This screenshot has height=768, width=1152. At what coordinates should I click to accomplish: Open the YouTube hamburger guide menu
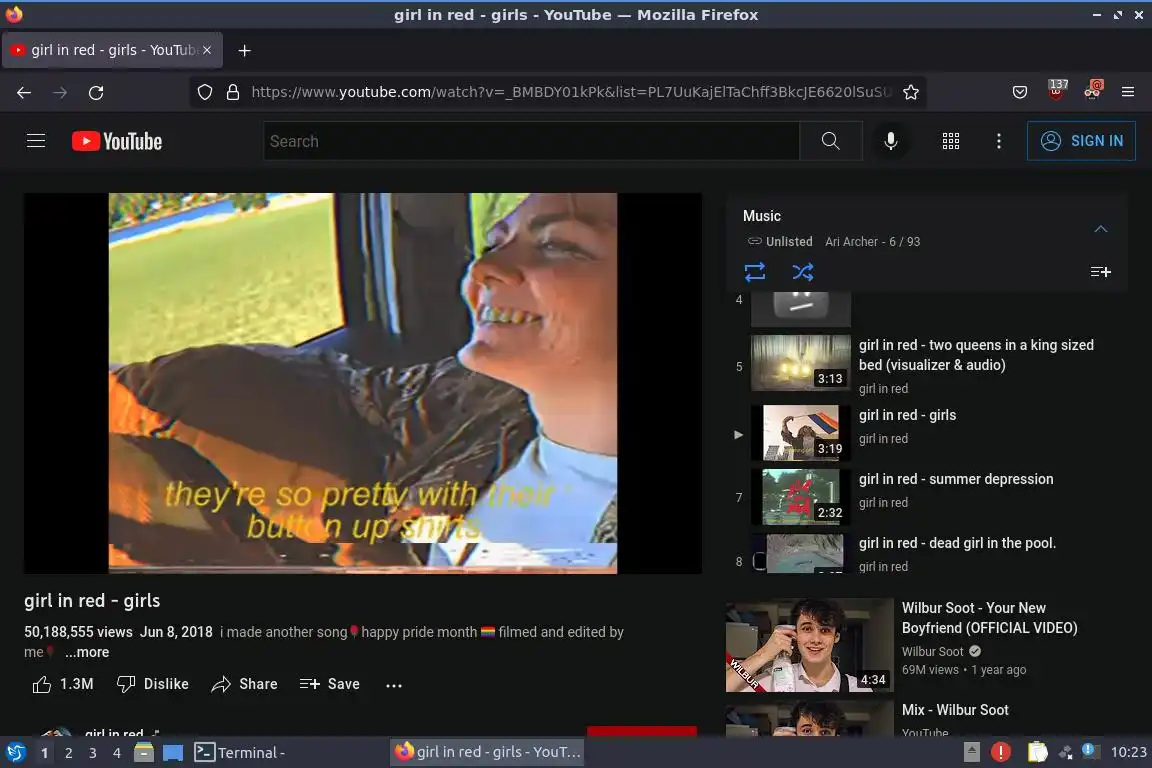36,140
